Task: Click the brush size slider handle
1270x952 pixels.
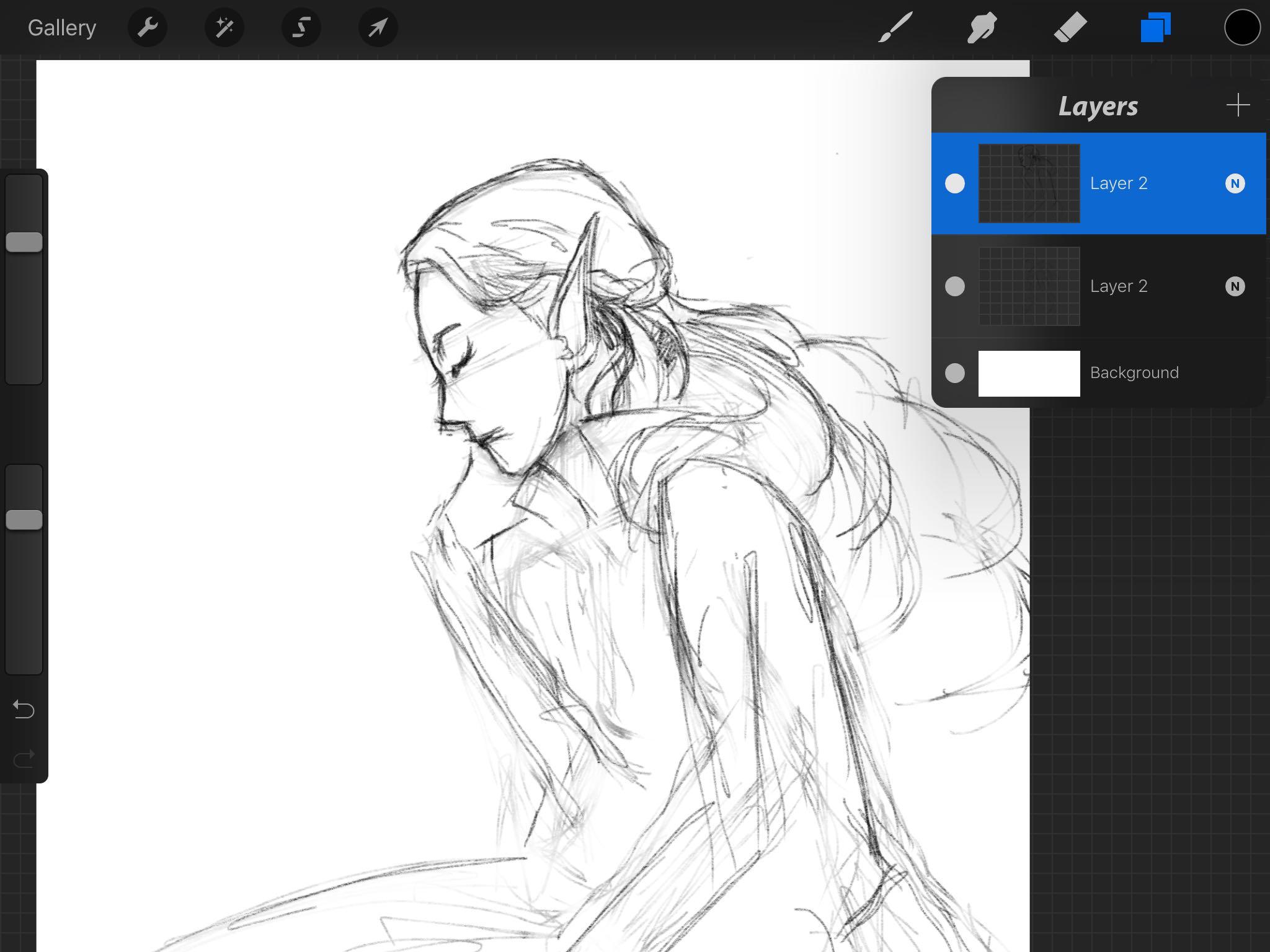Action: (24, 242)
